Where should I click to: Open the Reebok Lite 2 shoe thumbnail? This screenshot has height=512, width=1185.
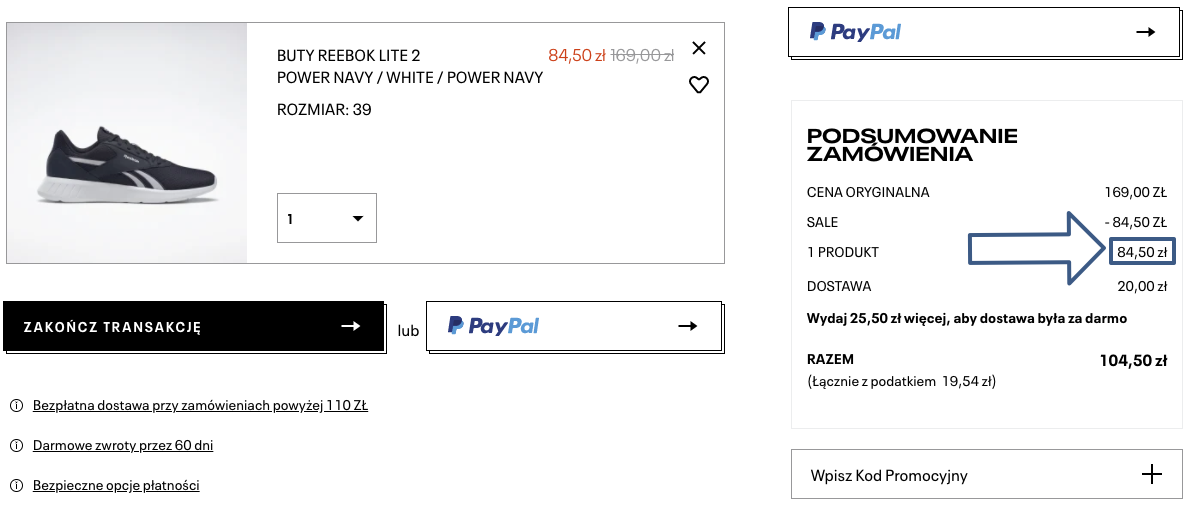[127, 143]
